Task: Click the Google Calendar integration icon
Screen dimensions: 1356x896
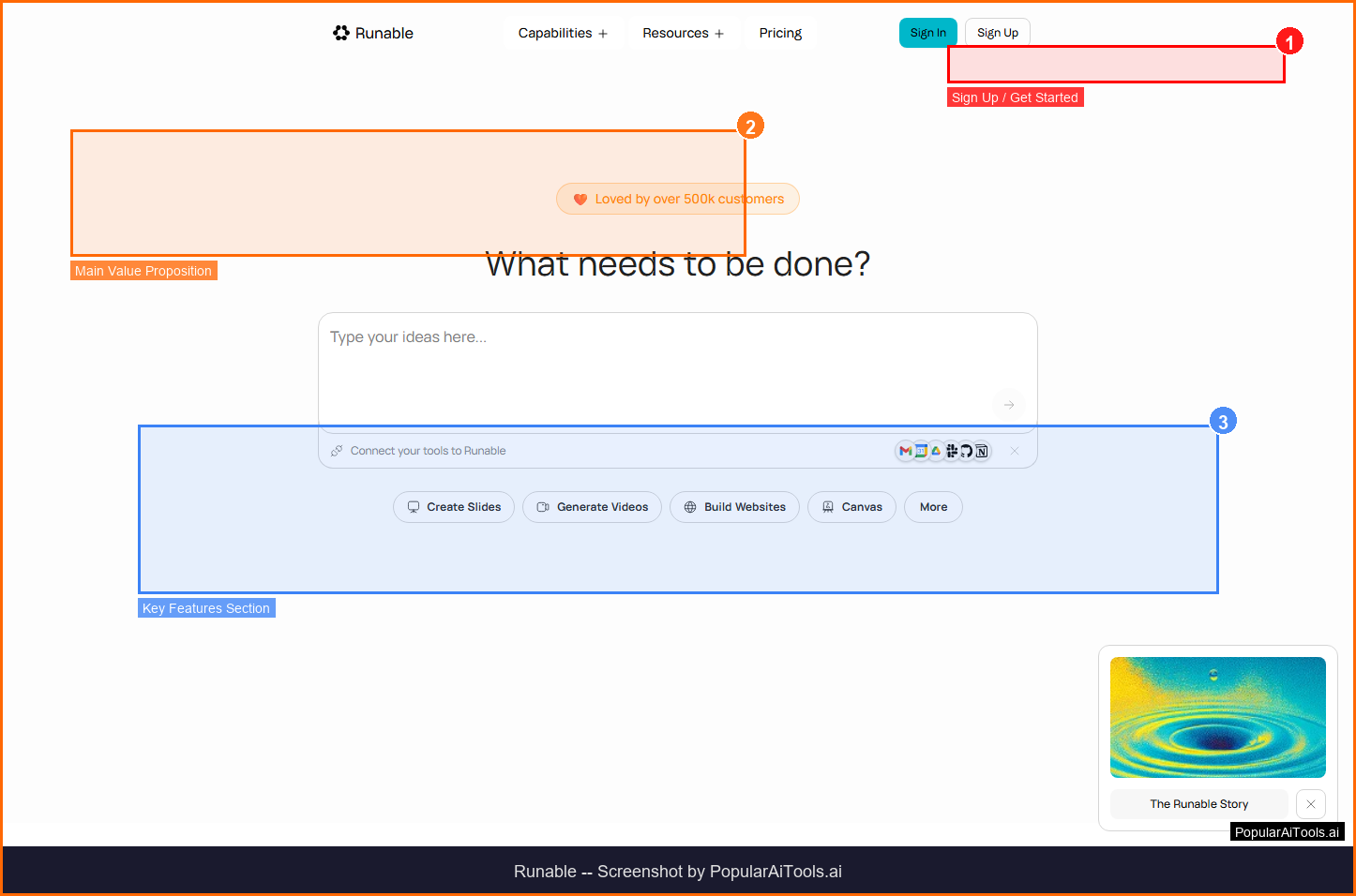Action: coord(921,451)
